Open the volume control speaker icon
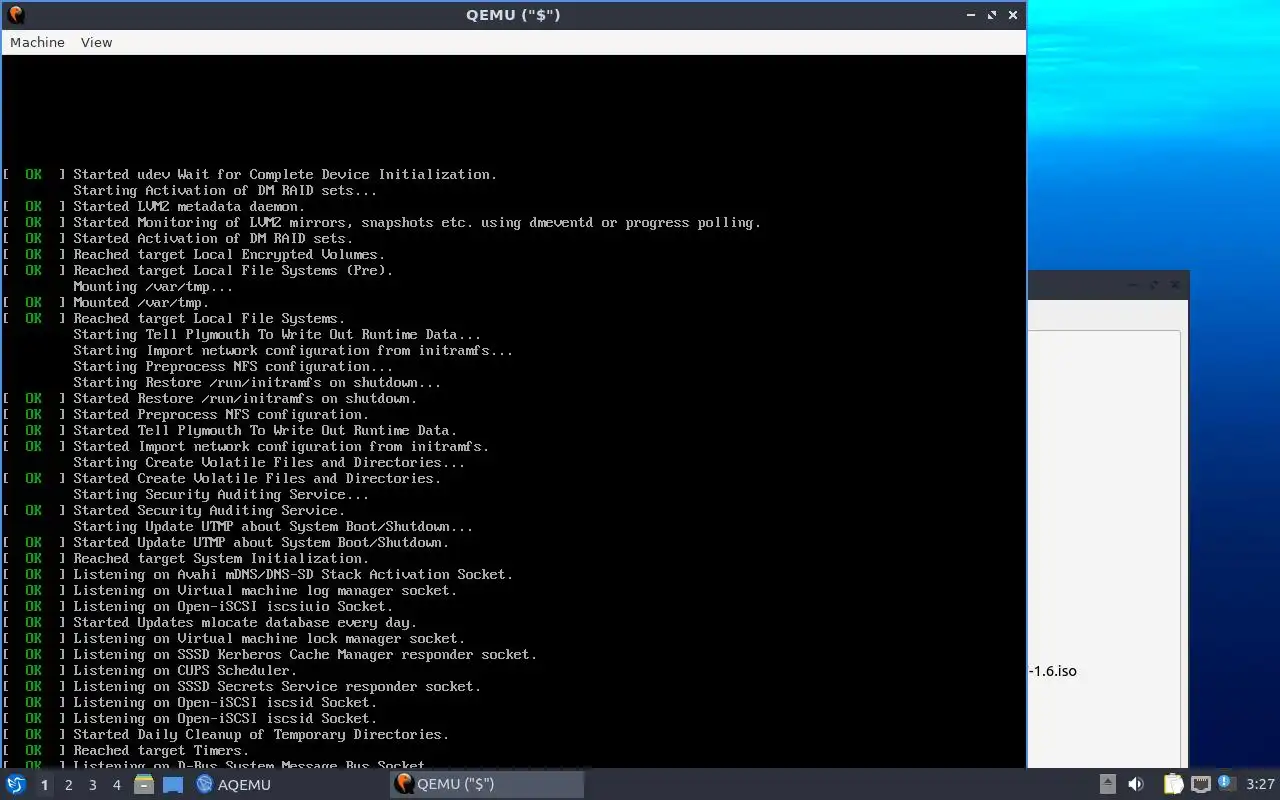1280x800 pixels. point(1136,784)
